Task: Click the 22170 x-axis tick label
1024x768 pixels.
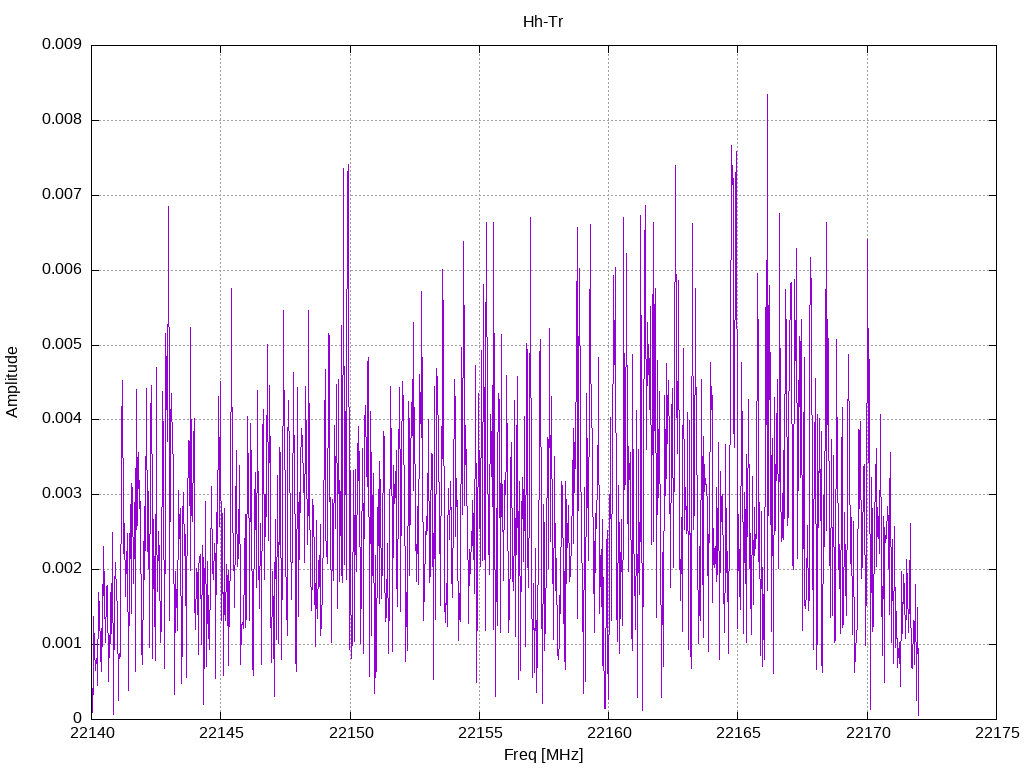Action: [x=867, y=734]
